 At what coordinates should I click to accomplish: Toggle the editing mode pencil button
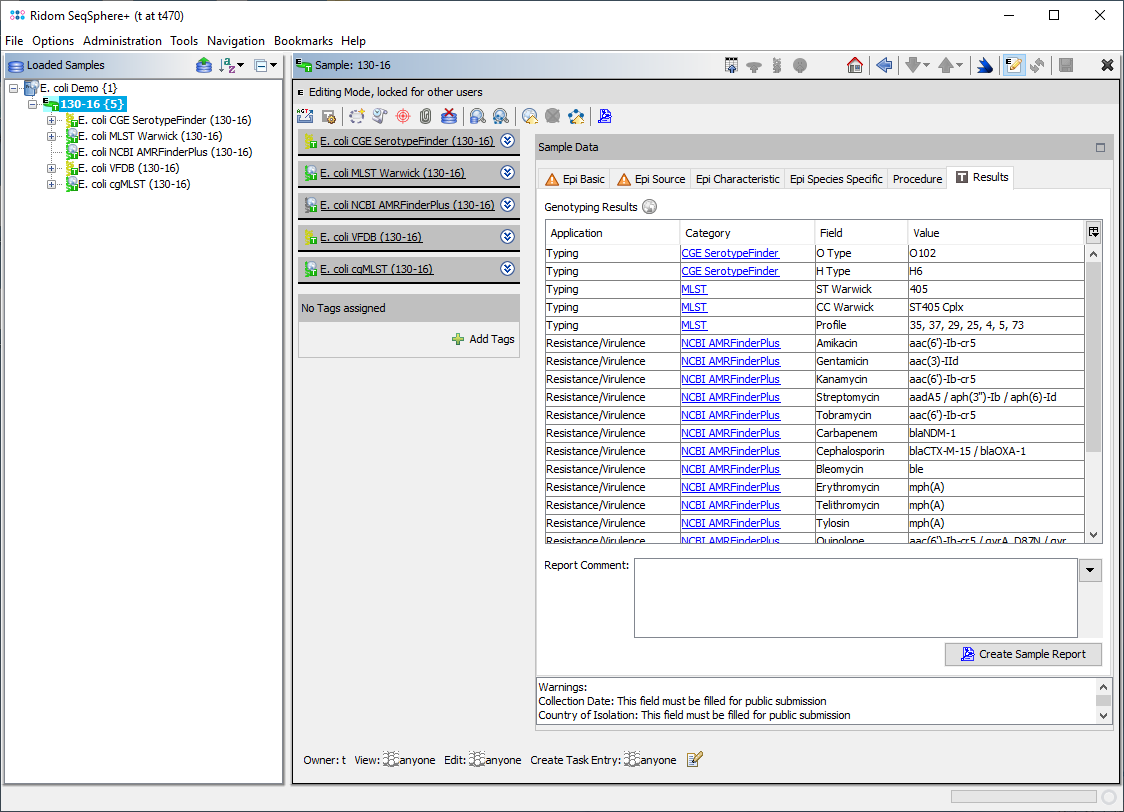pos(1013,65)
